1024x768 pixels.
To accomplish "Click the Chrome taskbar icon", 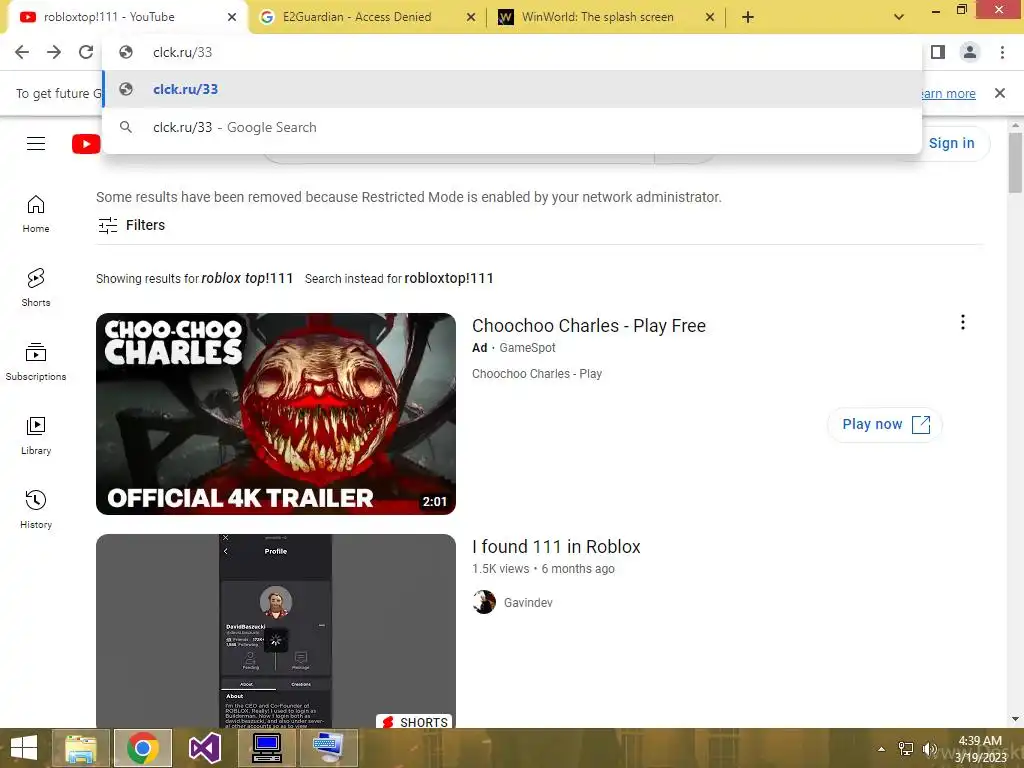I will 143,748.
